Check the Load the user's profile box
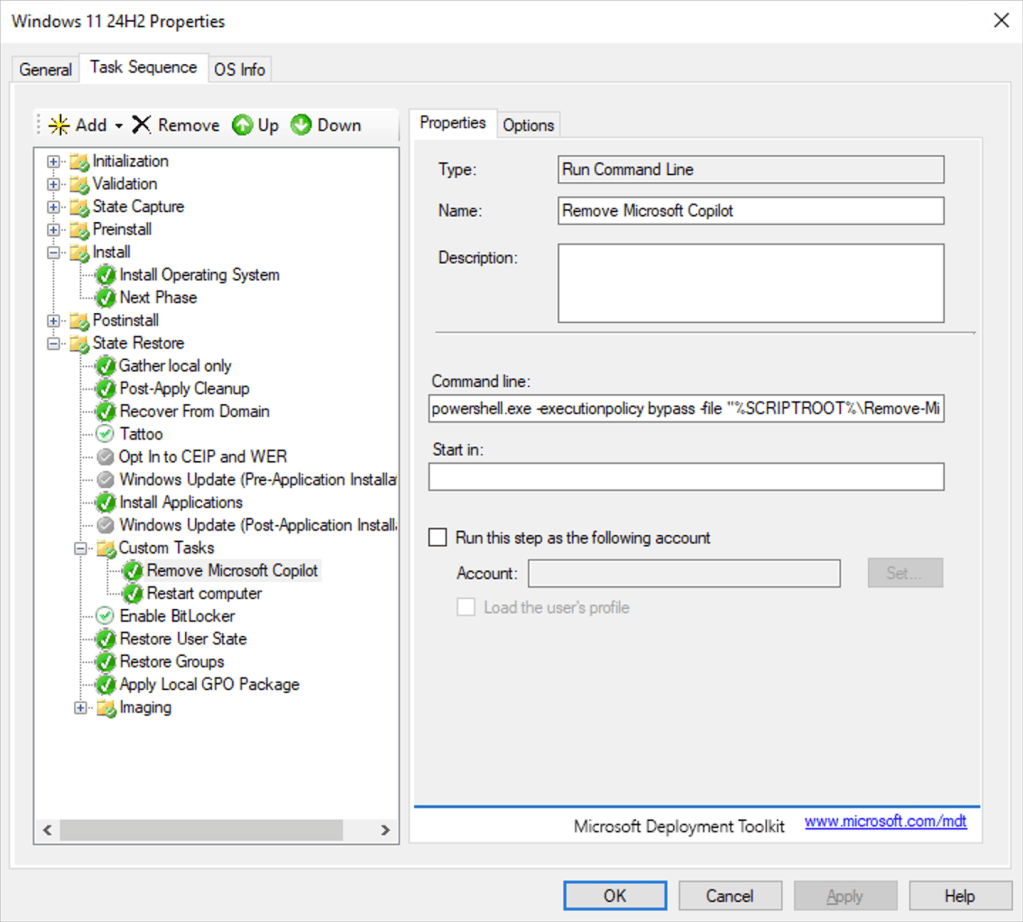The height and width of the screenshot is (922, 1023). (466, 607)
